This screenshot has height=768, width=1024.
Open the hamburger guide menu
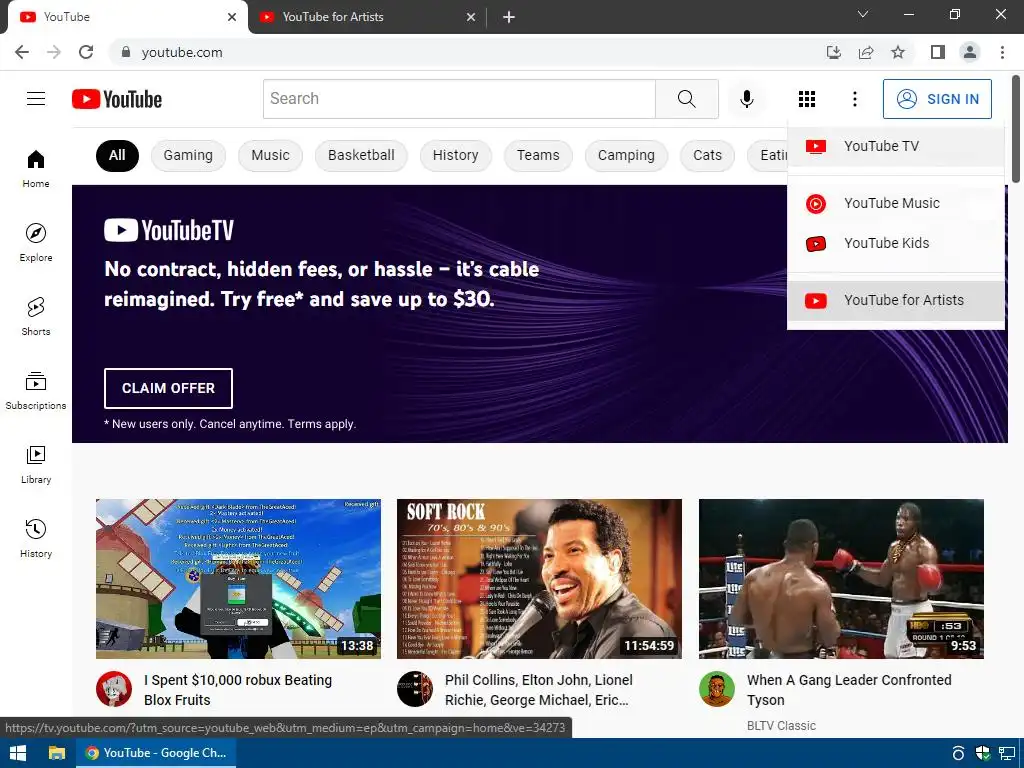[36, 99]
